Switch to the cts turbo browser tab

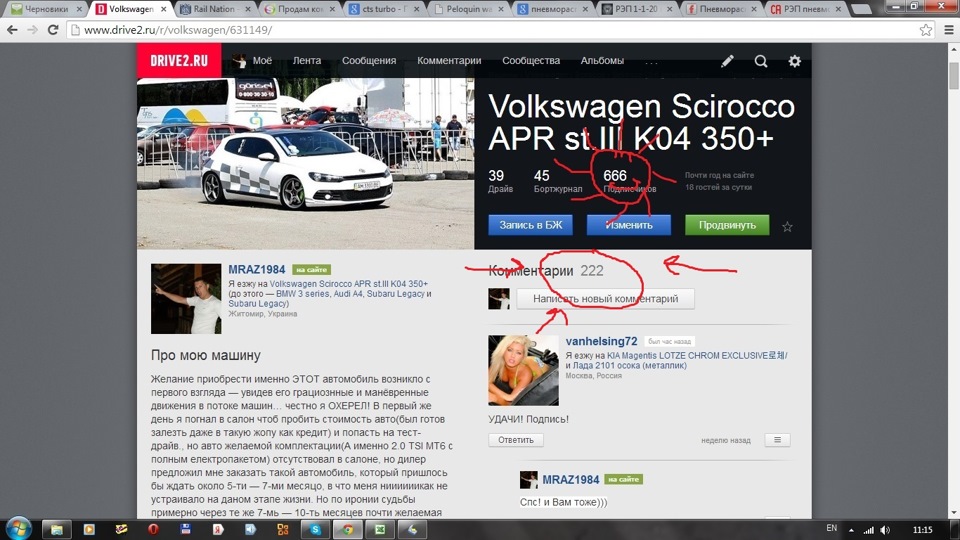point(383,9)
